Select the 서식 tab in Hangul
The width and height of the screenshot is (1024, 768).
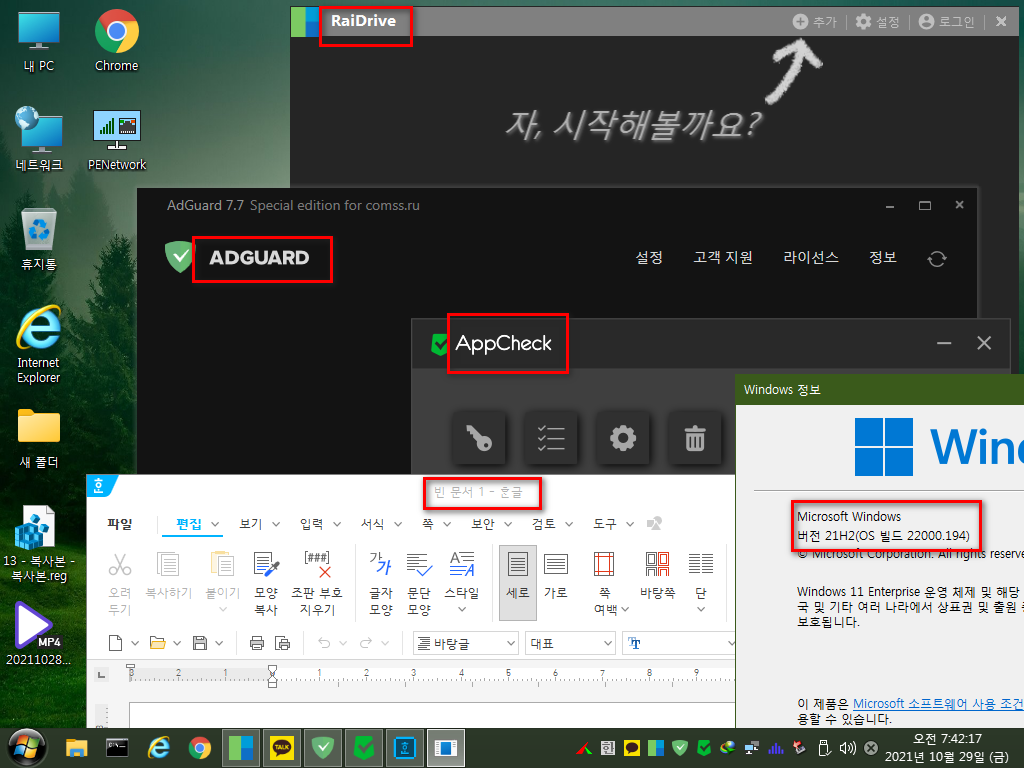372,524
